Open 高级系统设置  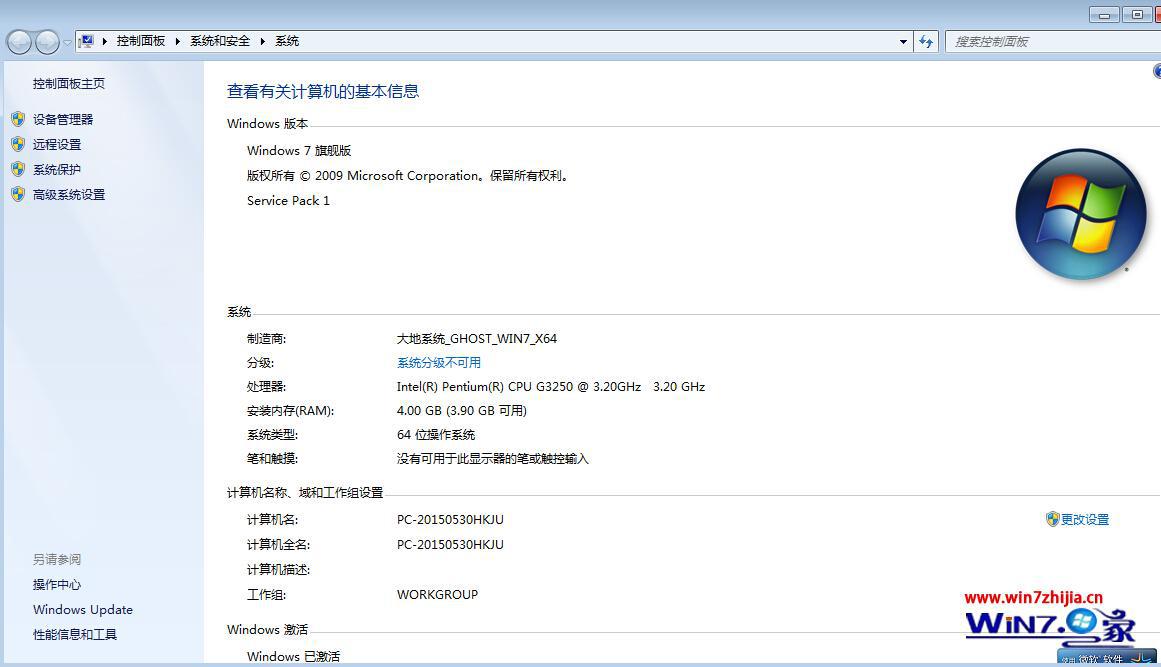click(x=69, y=195)
